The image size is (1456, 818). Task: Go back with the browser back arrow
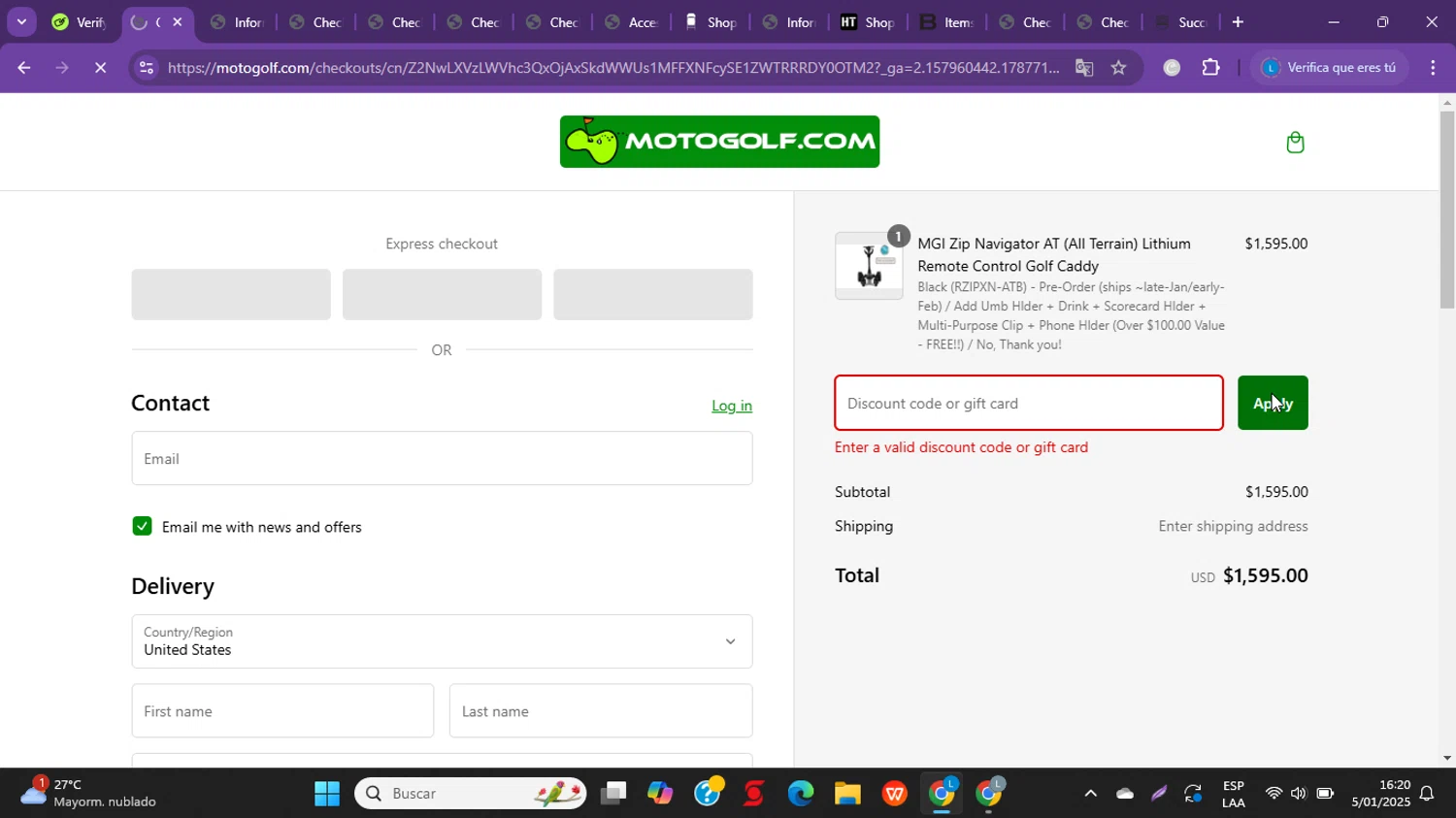coord(23,68)
